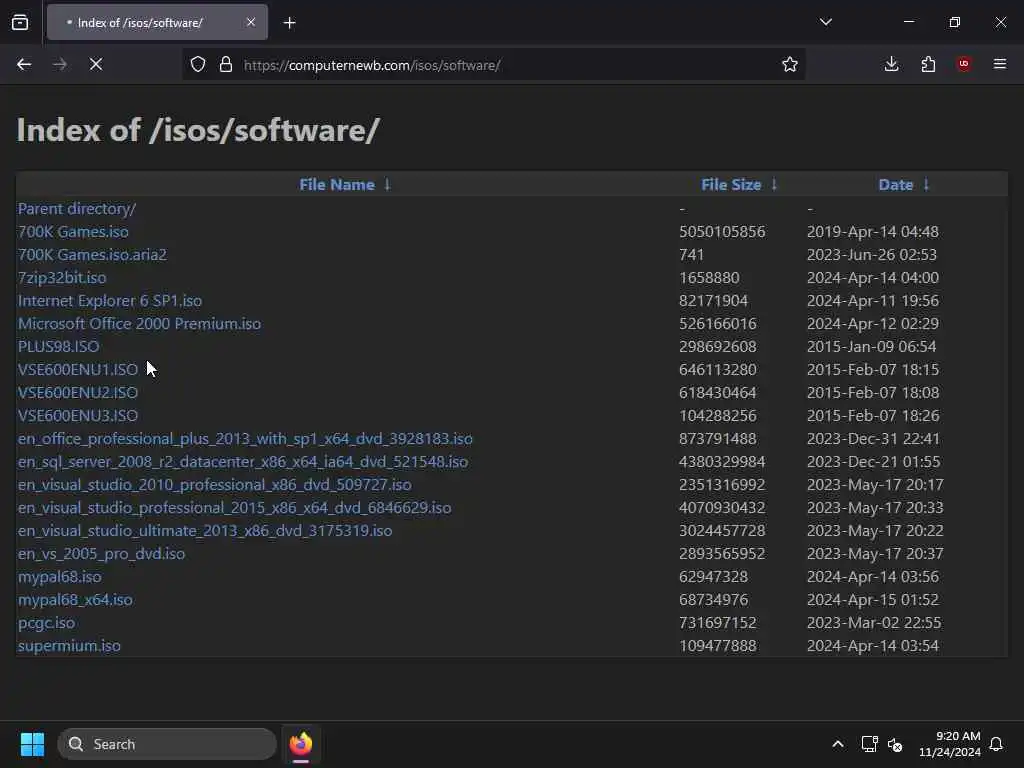This screenshot has width=1024, height=768.
Task: Close the Index of /isos/software/ tab
Action: pos(251,22)
